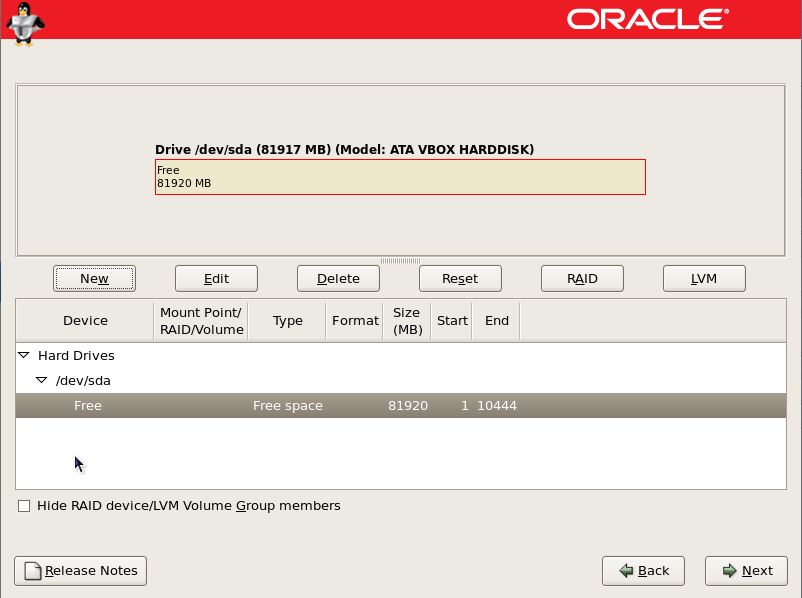The height and width of the screenshot is (598, 802).
Task: Click the Edit partition button
Action: point(216,278)
